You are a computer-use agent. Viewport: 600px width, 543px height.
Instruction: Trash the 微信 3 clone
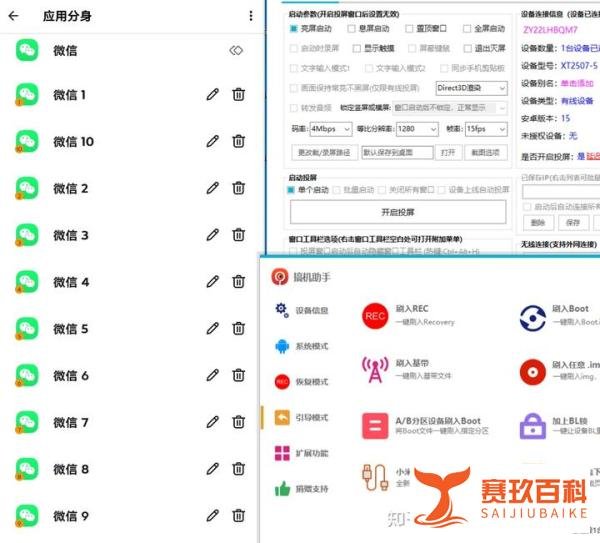pyautogui.click(x=238, y=235)
